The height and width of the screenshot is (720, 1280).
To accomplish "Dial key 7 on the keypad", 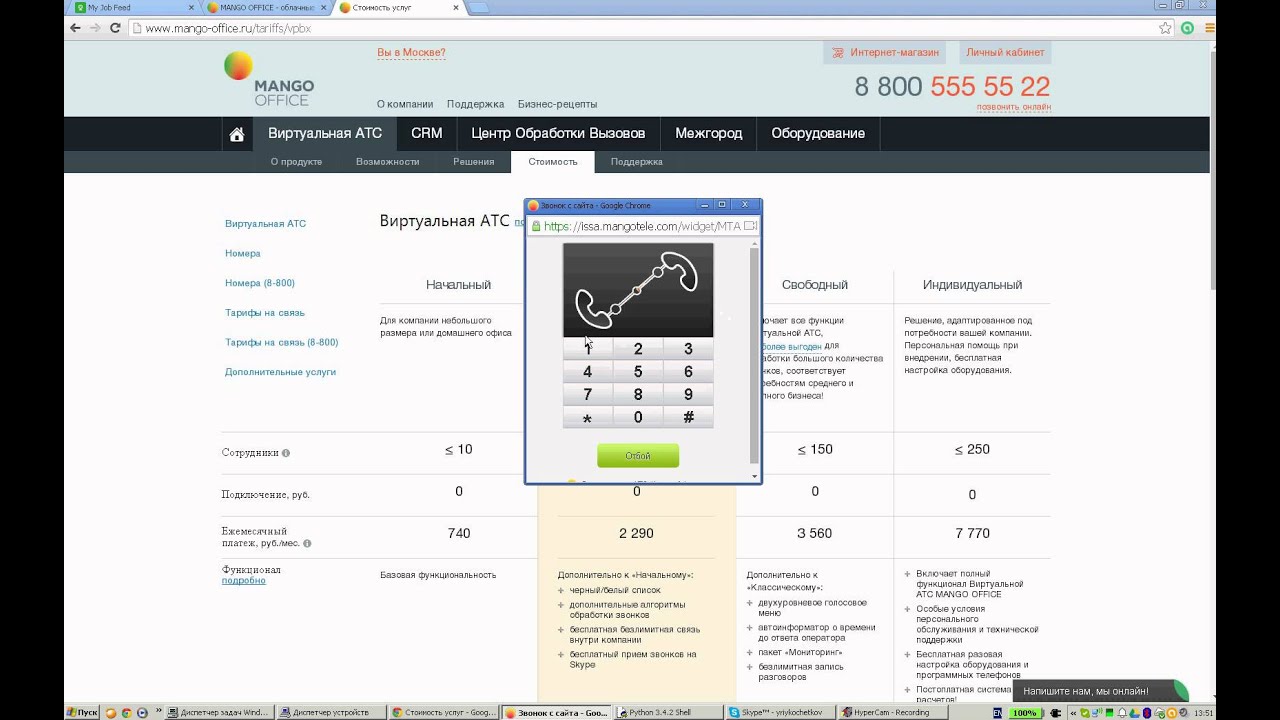I will tap(588, 395).
